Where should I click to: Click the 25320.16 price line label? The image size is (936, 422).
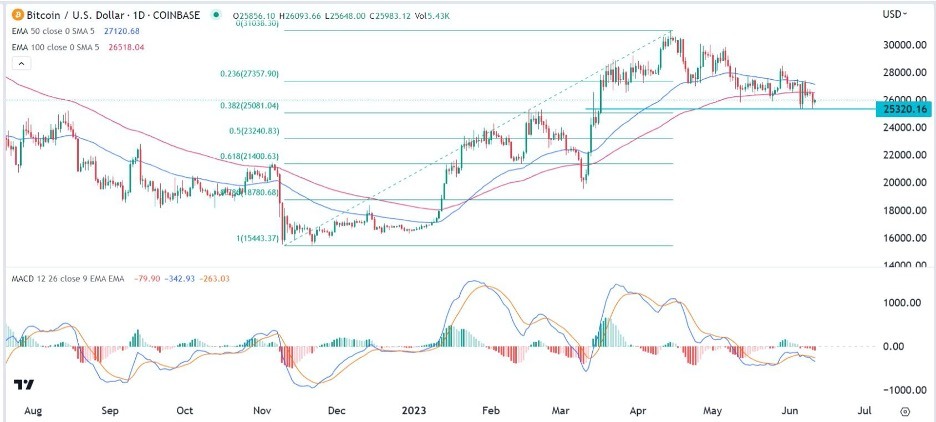pyautogui.click(x=903, y=109)
